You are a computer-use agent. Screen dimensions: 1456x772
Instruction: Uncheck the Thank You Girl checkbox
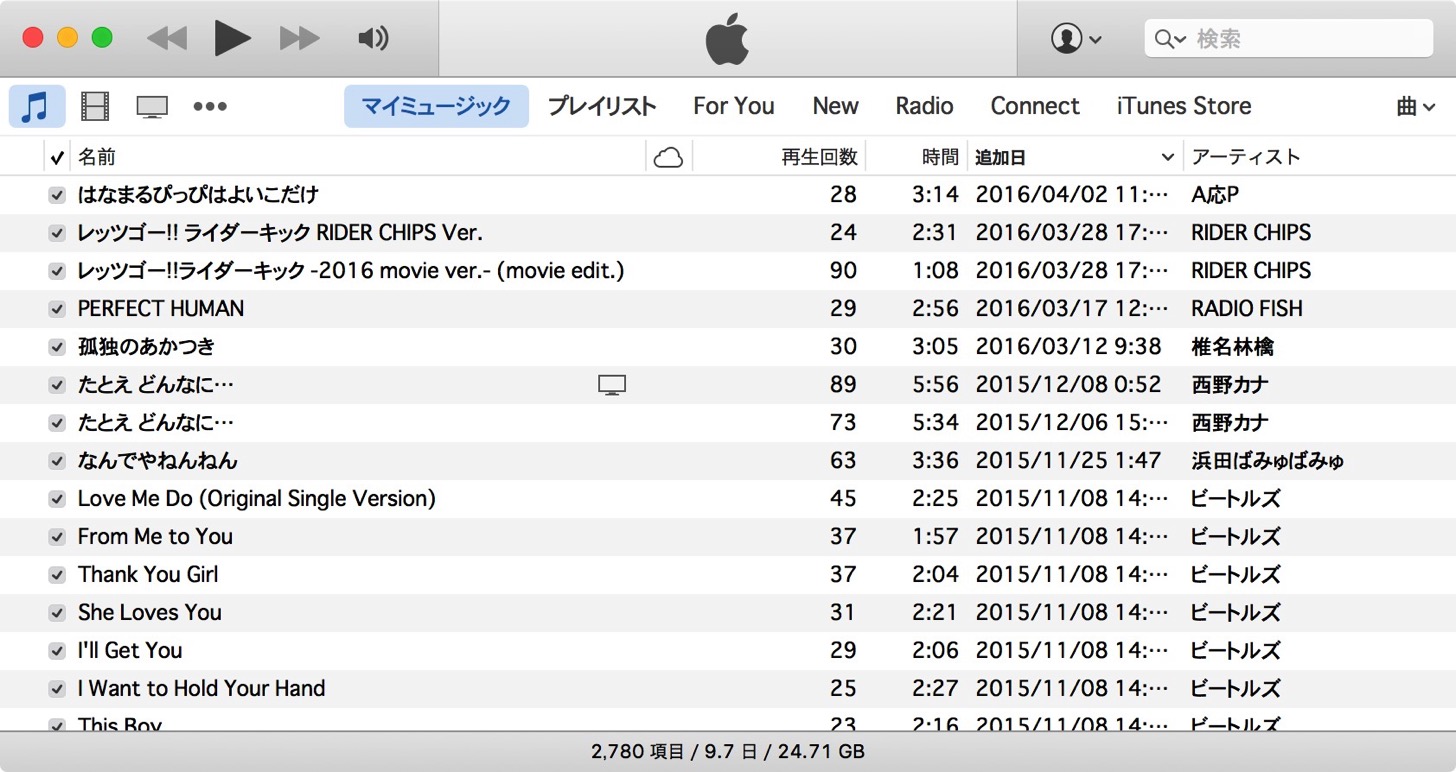click(x=57, y=575)
